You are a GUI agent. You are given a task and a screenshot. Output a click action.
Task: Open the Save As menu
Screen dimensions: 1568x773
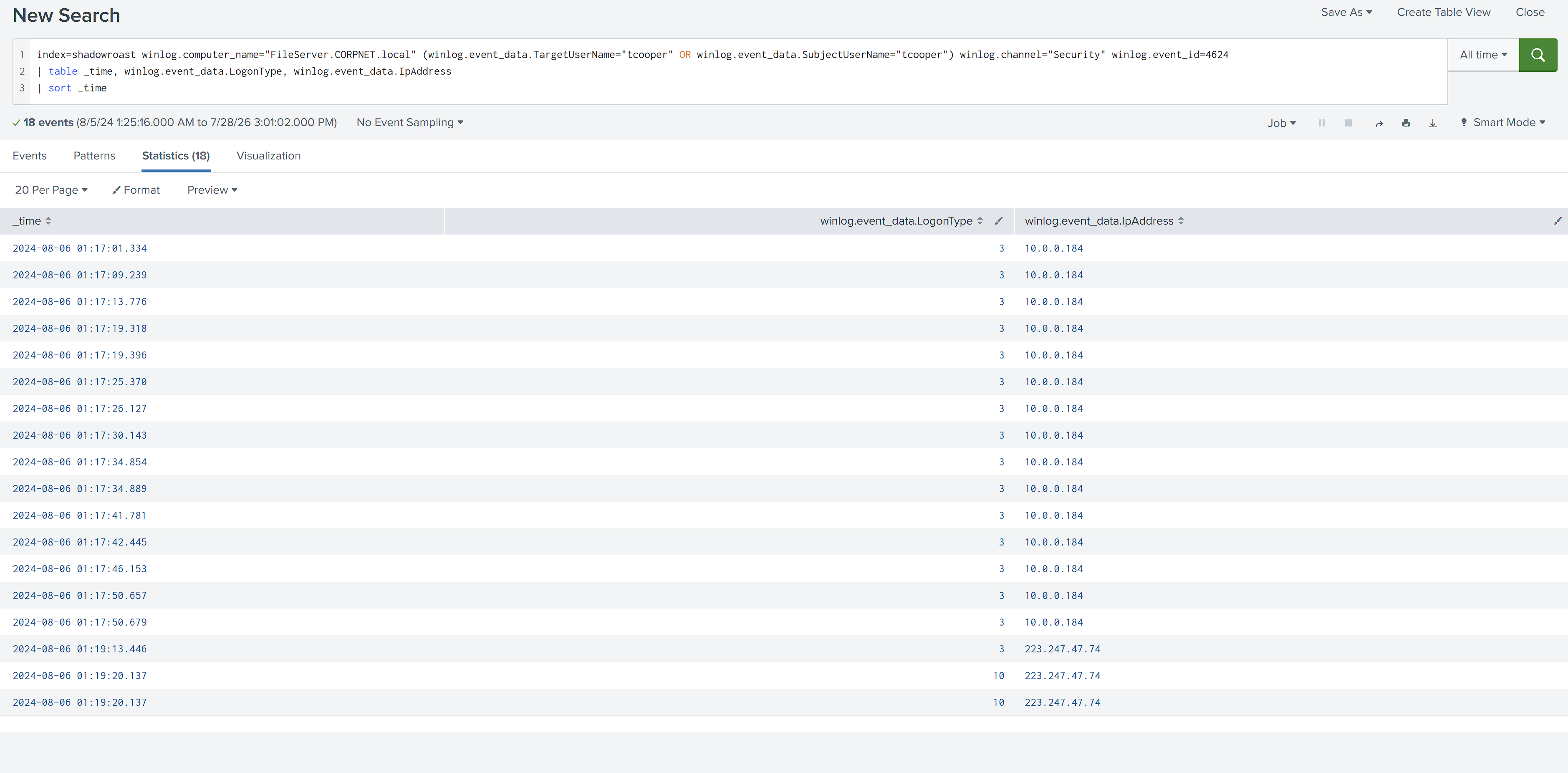(1346, 12)
